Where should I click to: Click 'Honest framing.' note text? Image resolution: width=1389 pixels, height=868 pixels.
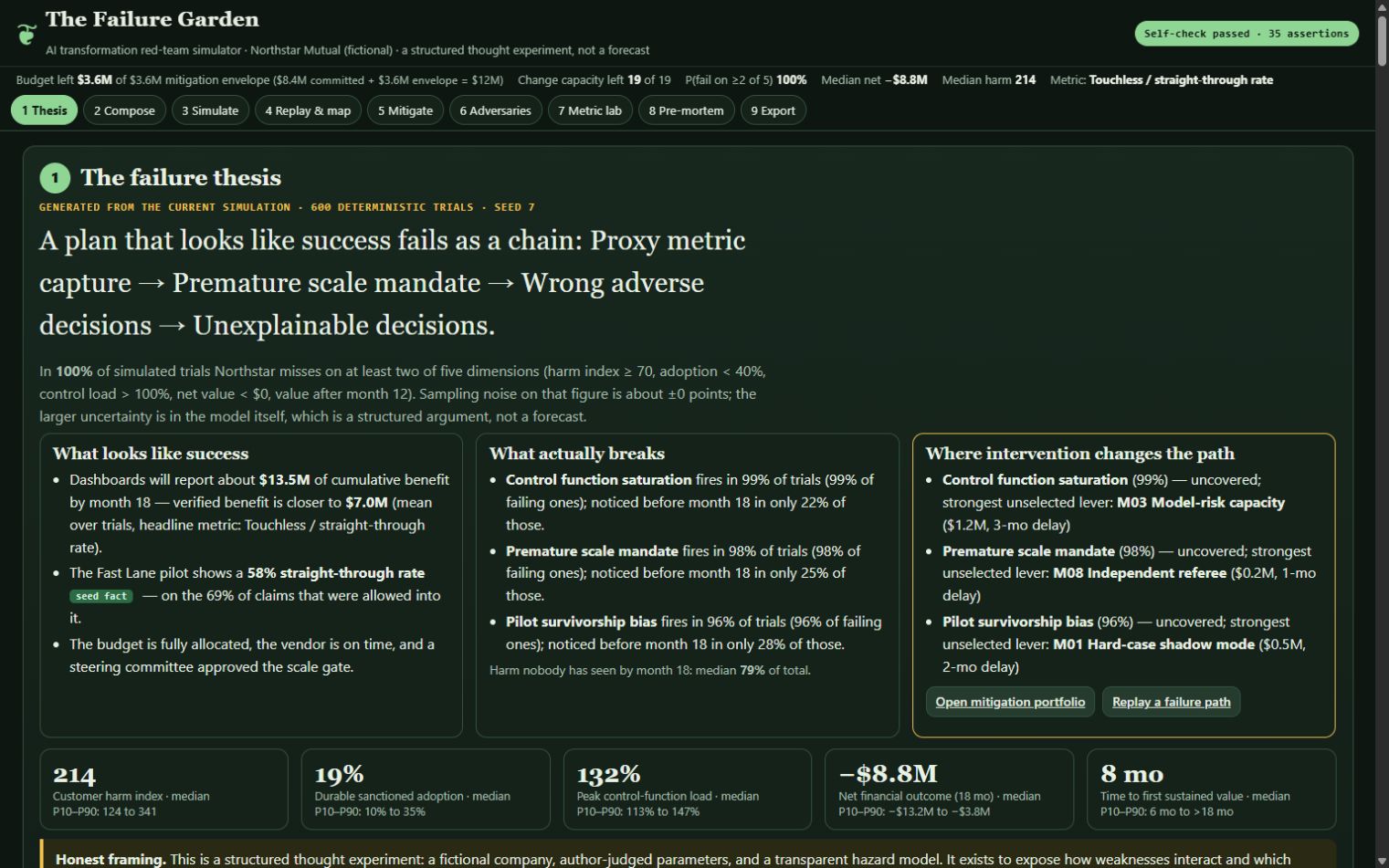pyautogui.click(x=110, y=860)
